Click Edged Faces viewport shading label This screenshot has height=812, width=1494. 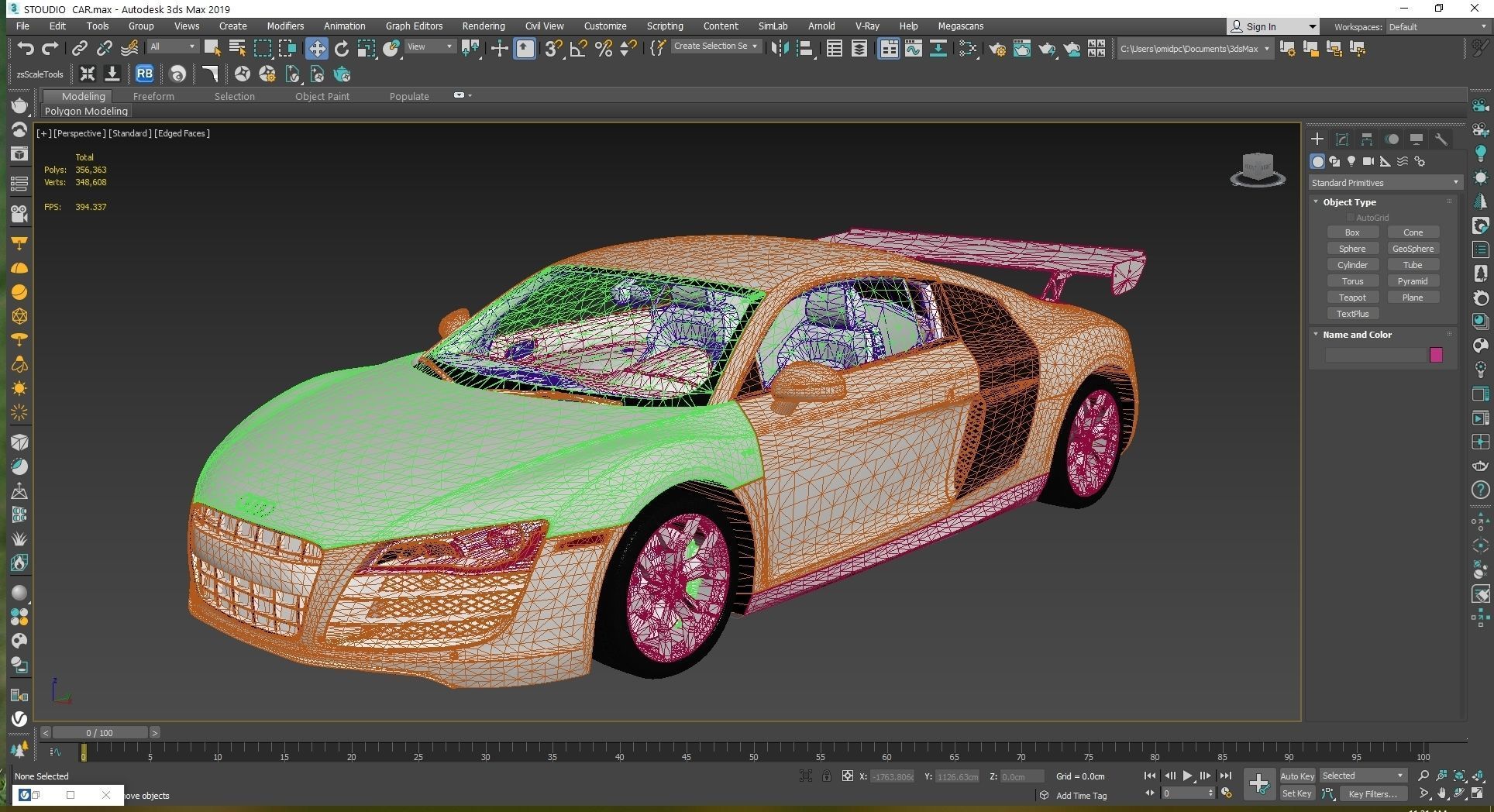181,133
